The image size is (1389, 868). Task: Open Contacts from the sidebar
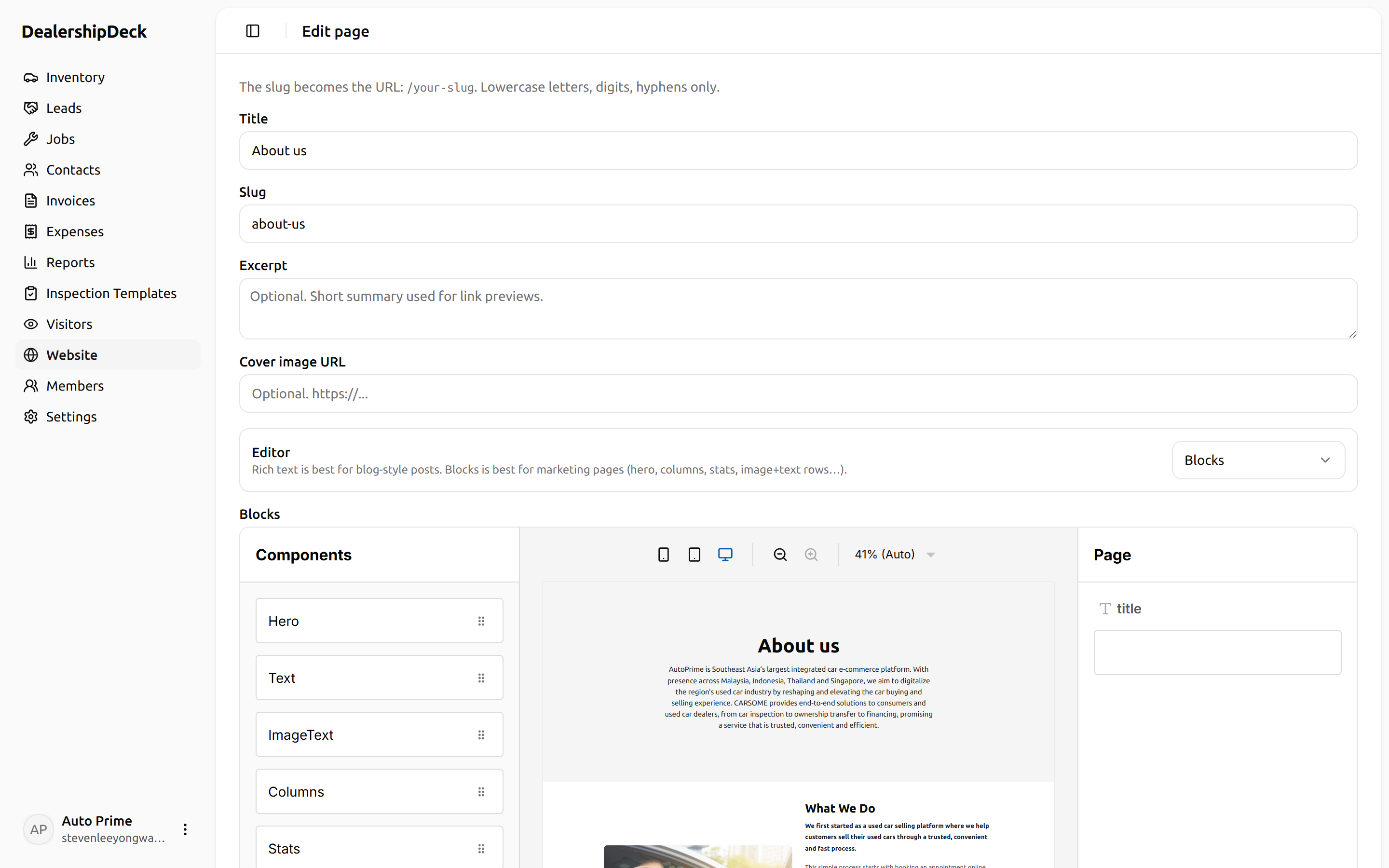click(x=108, y=170)
